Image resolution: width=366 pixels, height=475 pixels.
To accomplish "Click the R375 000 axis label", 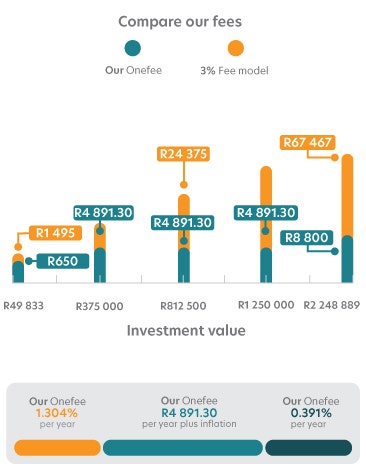I will (x=99, y=306).
